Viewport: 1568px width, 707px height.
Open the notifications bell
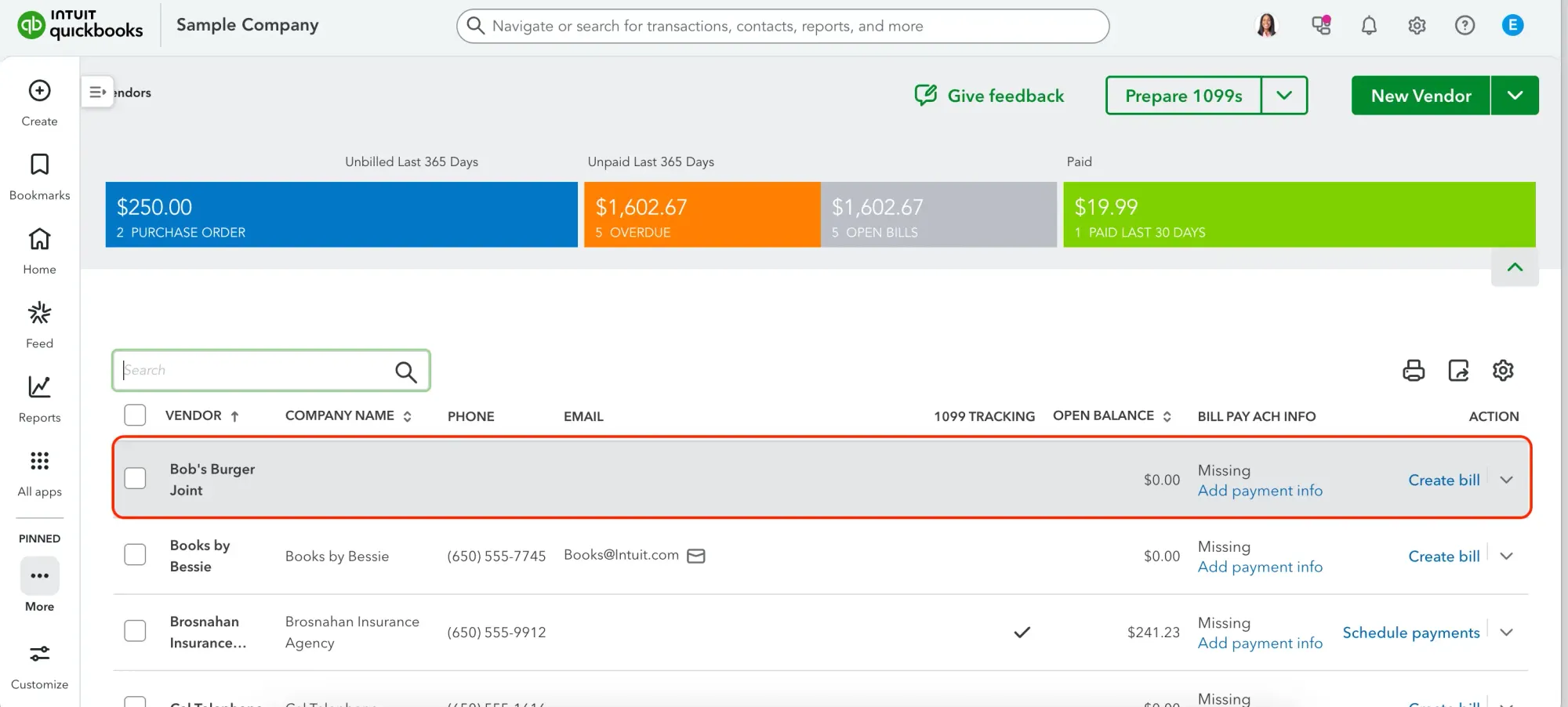pyautogui.click(x=1370, y=25)
